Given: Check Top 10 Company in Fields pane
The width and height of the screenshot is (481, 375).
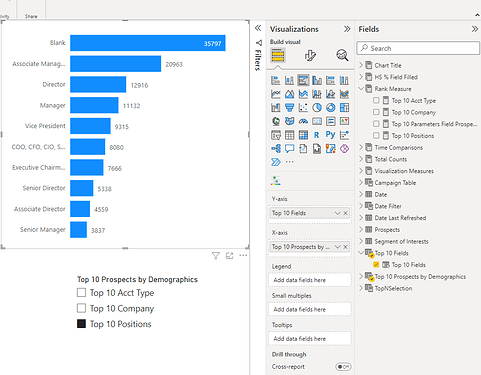Looking at the screenshot, I should coord(376,112).
